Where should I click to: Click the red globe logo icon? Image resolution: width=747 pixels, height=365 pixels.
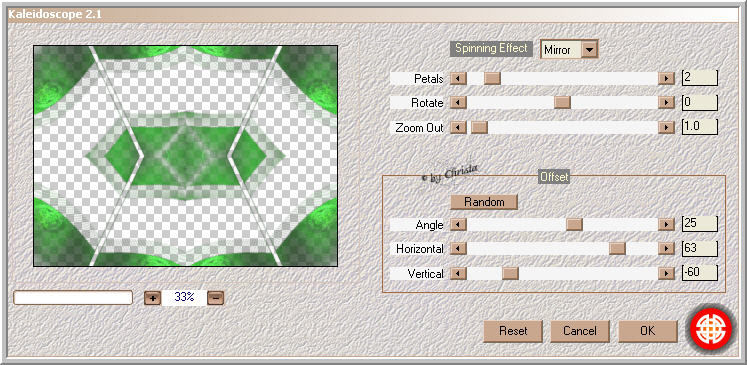coord(711,328)
